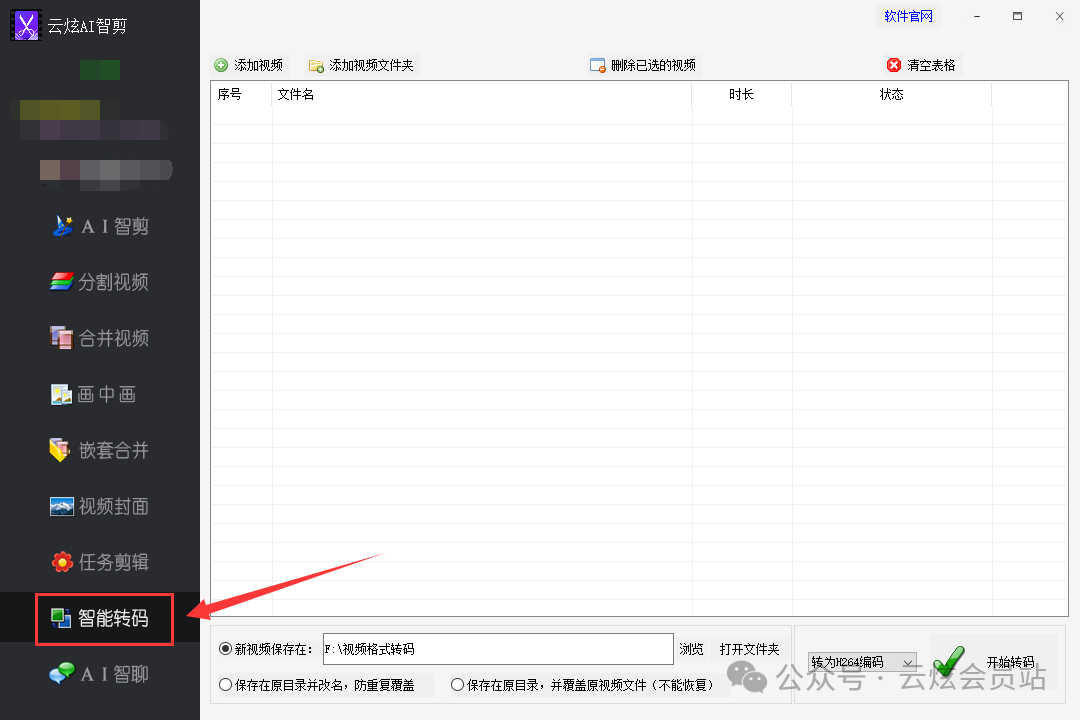Viewport: 1080px width, 720px height.
Task: Click the 添加视频 button label
Action: point(258,65)
